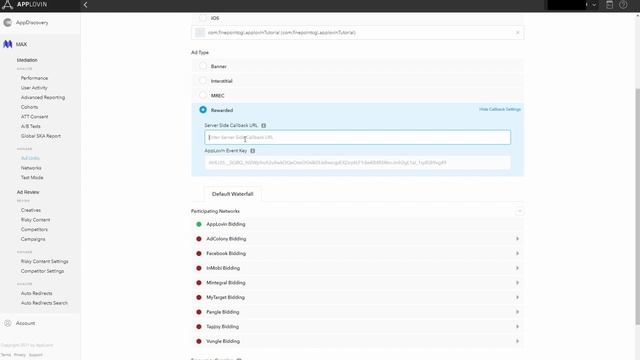The width and height of the screenshot is (640, 360).
Task: Click InMobi Bidding red status dot
Action: tap(199, 268)
